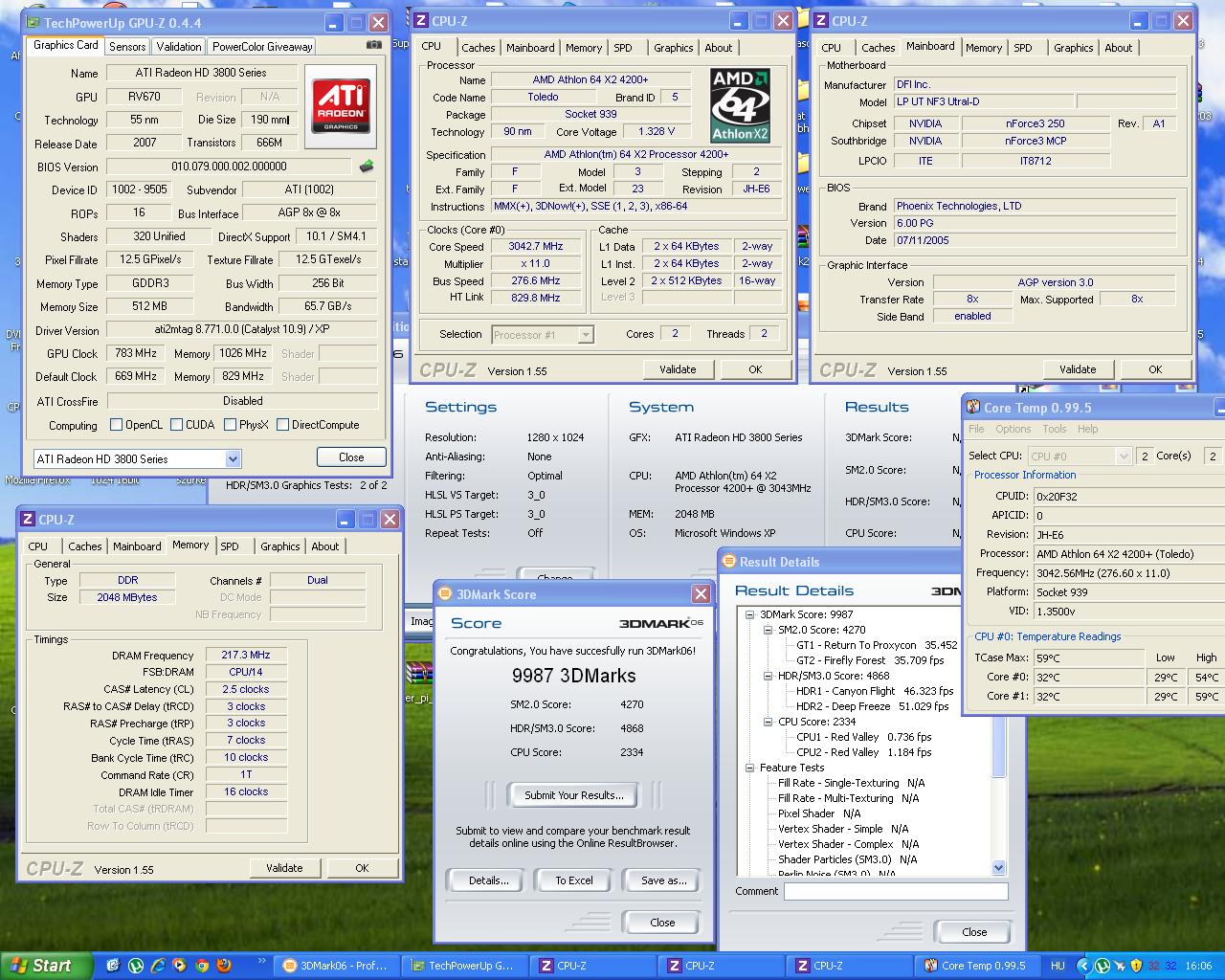Collapse the SM2.0 Score tree node

[767, 630]
